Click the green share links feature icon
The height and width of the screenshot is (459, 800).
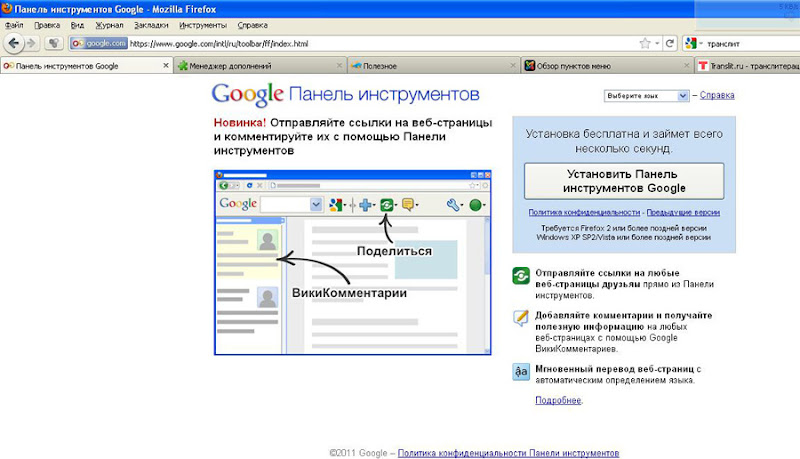[x=521, y=276]
